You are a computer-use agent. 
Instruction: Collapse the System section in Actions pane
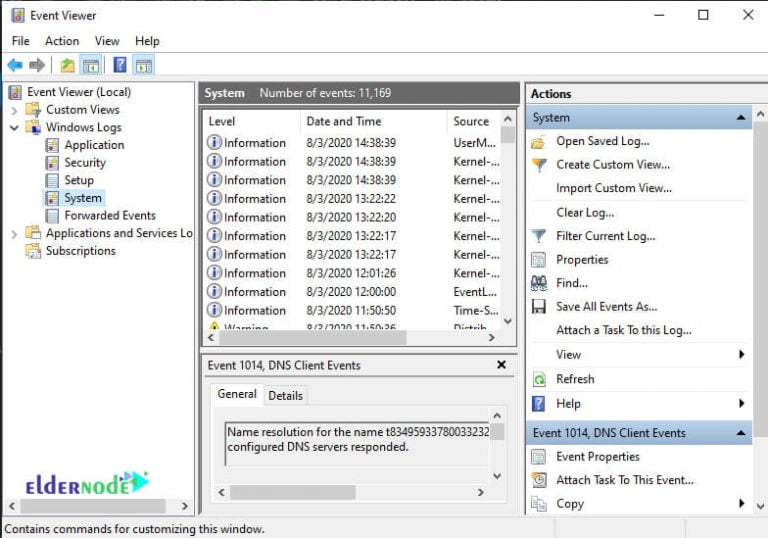click(741, 117)
